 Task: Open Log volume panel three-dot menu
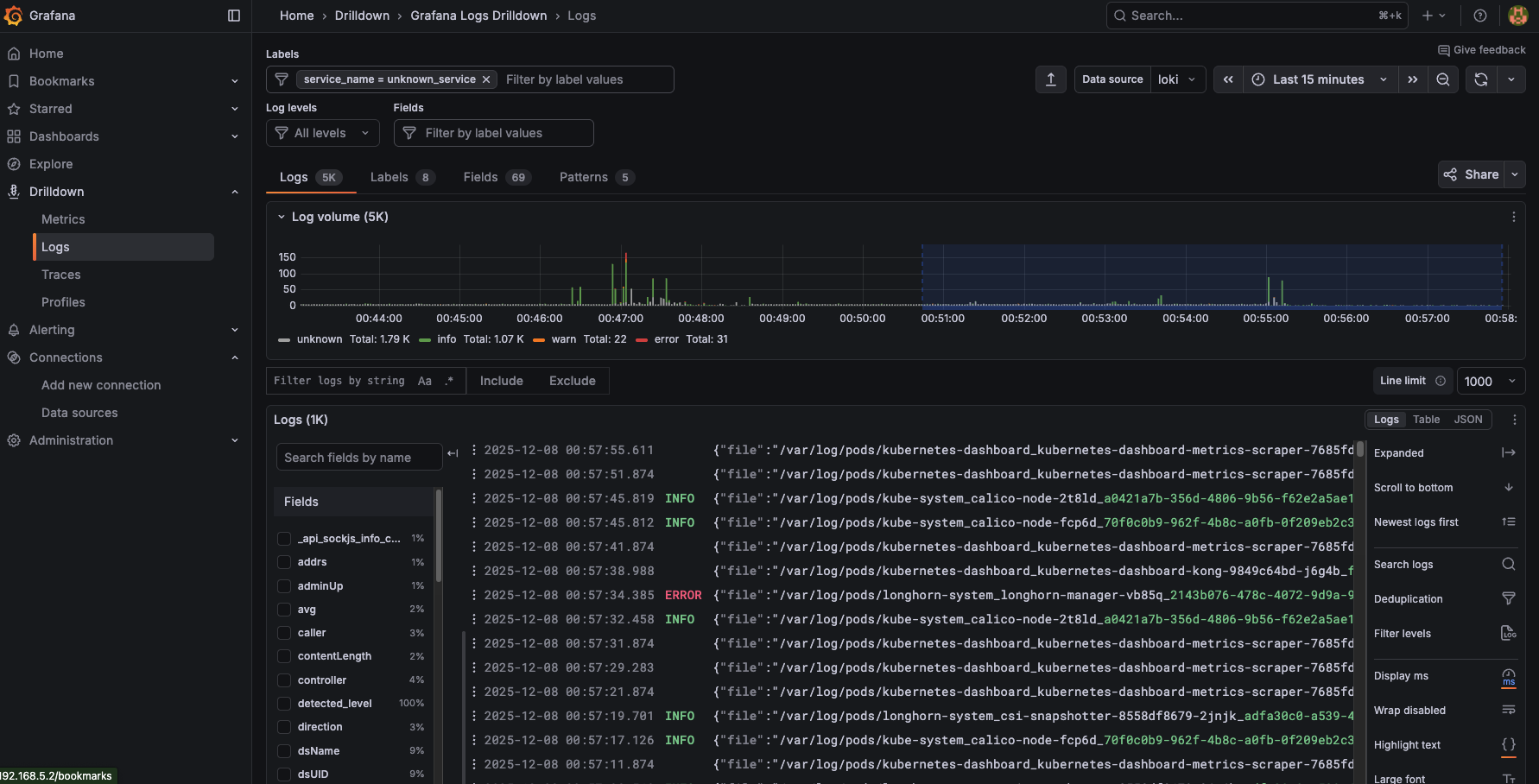pos(1513,218)
